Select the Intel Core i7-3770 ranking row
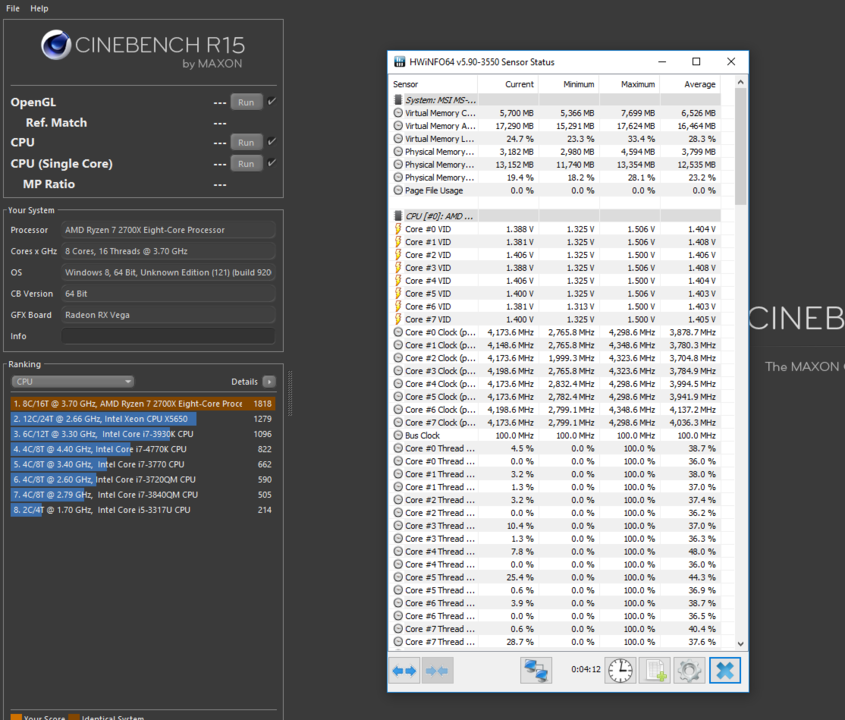 (143, 464)
